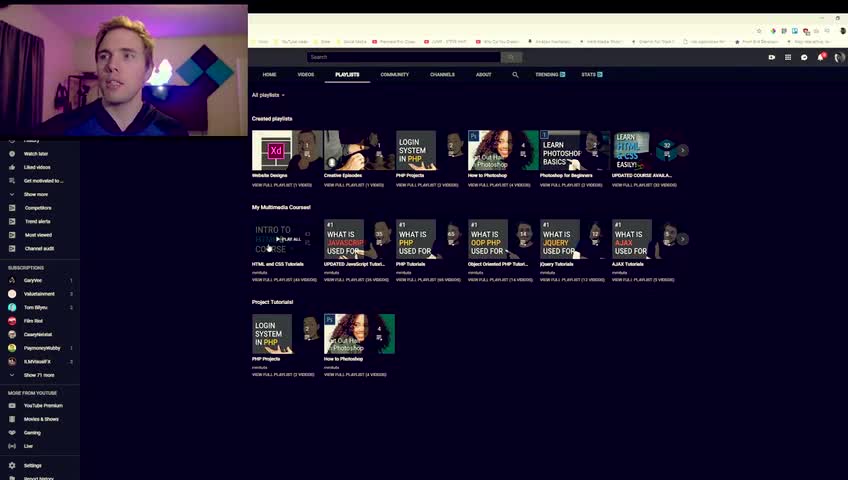Click the UPDATED COURSE AVAILA... playlist title

click(x=641, y=176)
